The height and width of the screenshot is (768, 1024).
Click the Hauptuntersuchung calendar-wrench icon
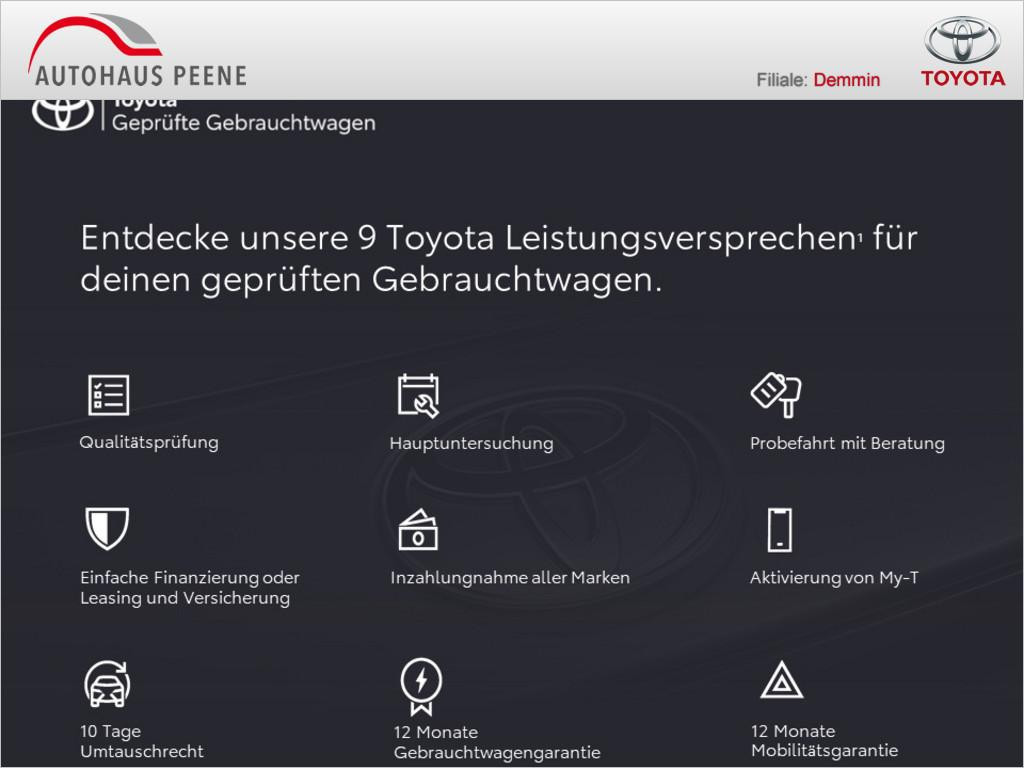click(420, 396)
